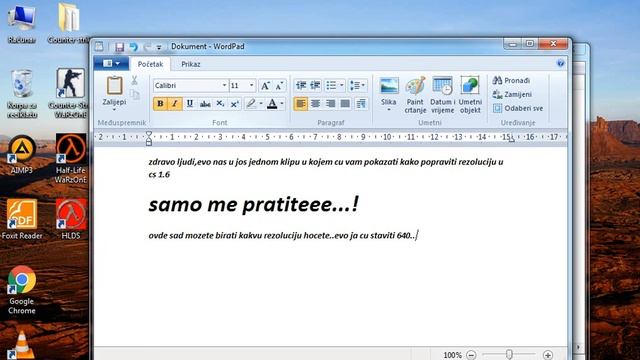Image resolution: width=640 pixels, height=360 pixels.
Task: Click the right margin marker on ruler
Action: click(x=512, y=140)
